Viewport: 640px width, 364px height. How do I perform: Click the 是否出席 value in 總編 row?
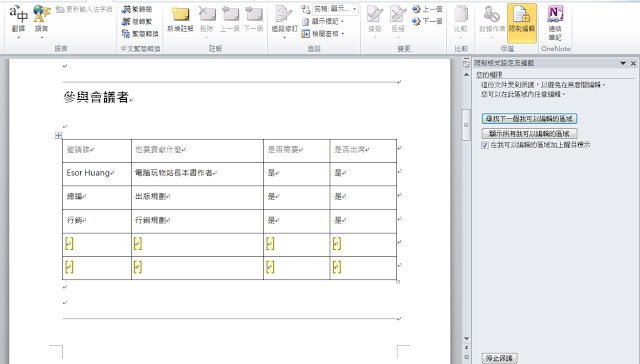(363, 197)
